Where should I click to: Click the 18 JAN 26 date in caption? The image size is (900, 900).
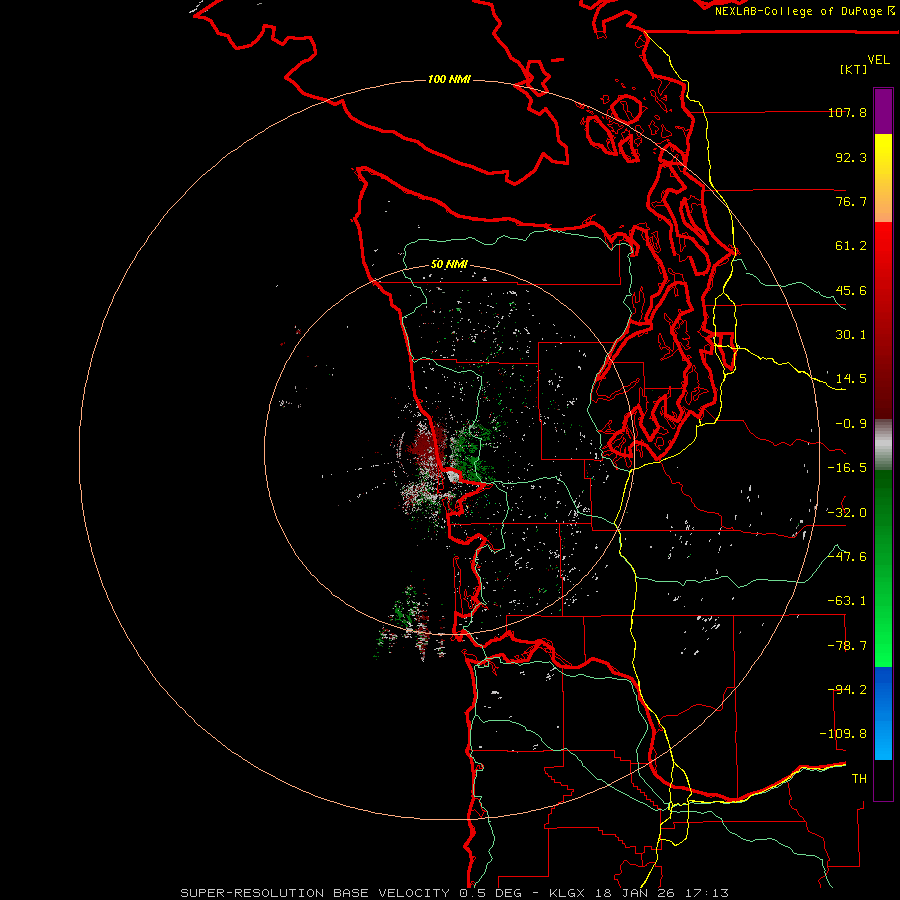[638, 893]
